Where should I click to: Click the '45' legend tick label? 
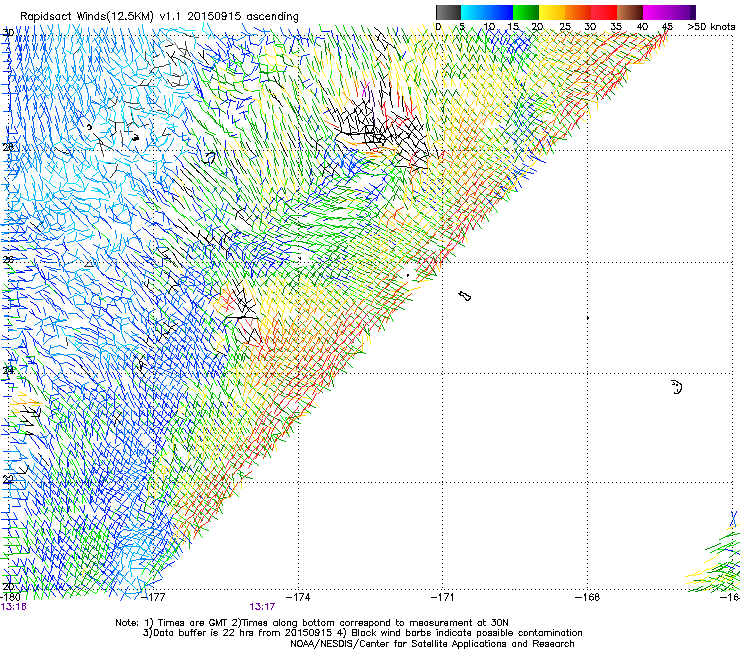click(667, 27)
